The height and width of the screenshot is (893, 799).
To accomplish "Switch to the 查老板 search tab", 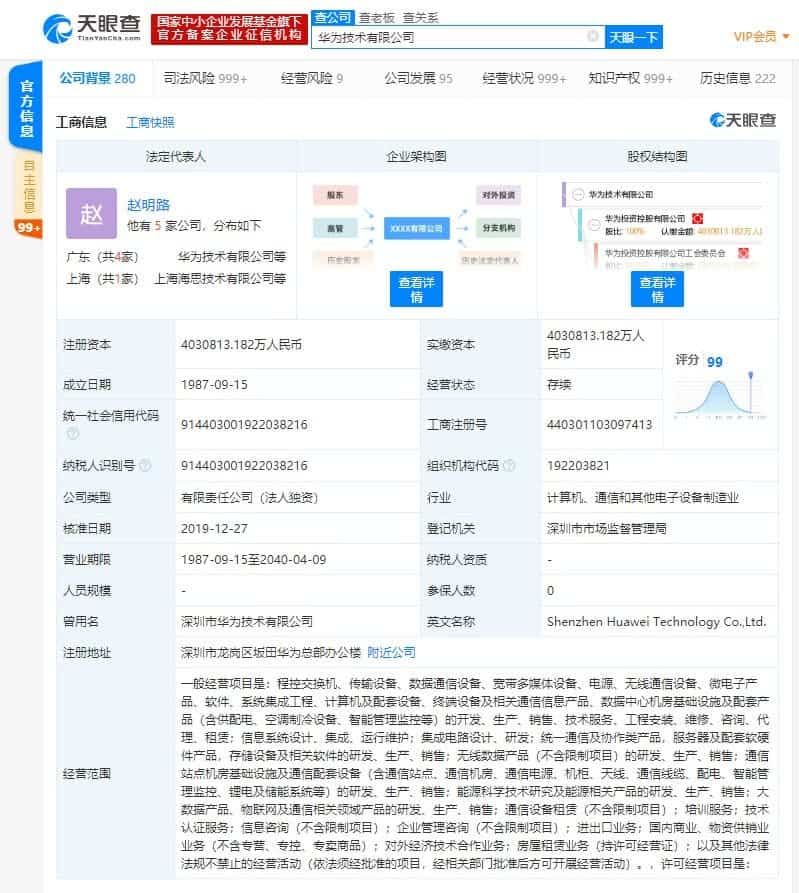I will click(x=376, y=18).
